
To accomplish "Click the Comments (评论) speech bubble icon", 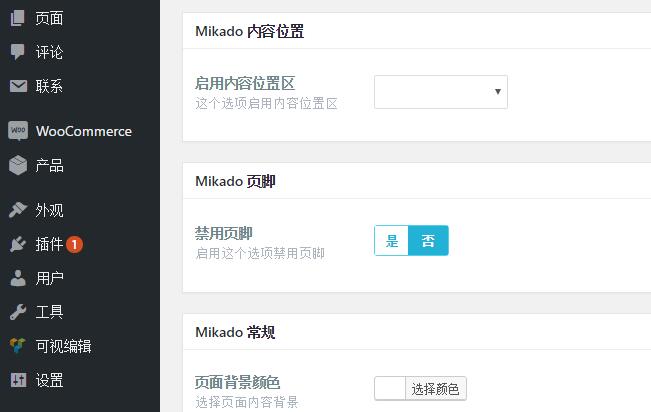I will tap(17, 52).
